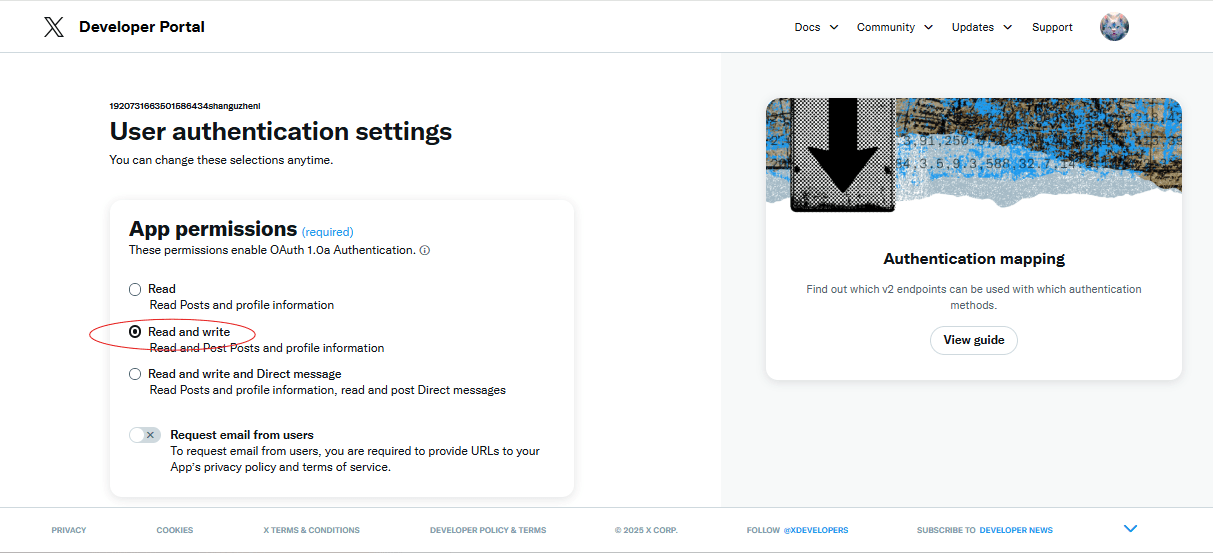The image size is (1213, 553).
Task: Click the © 2025 X Corp. text
Action: (x=646, y=530)
